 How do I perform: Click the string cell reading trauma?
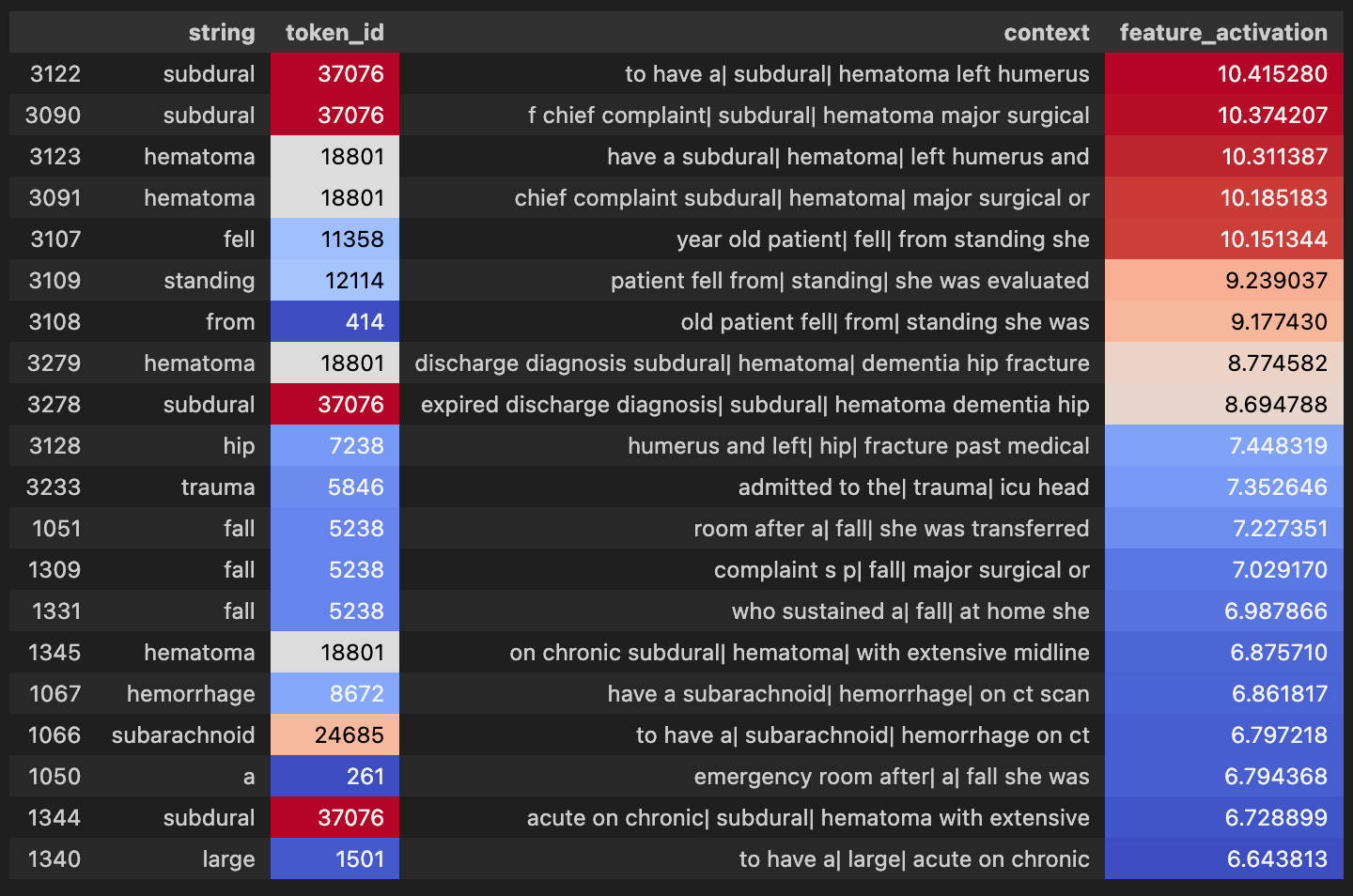218,487
